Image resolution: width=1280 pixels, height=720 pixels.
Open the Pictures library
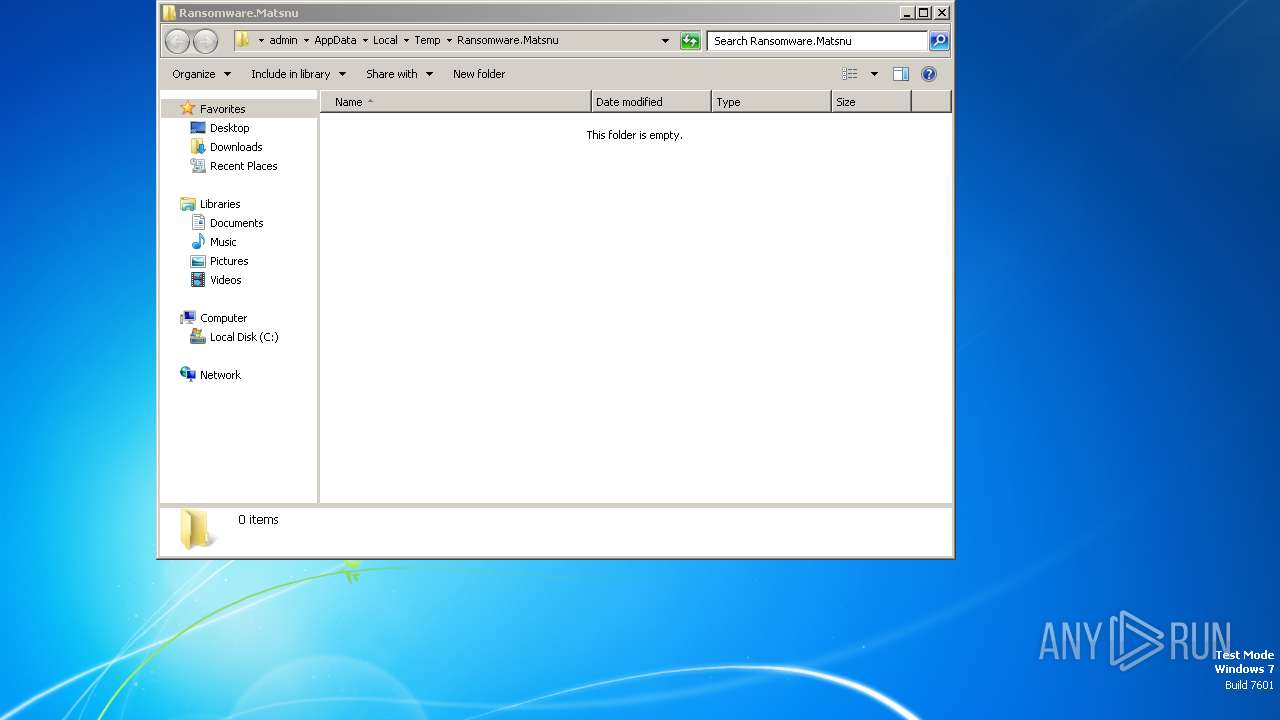point(229,261)
